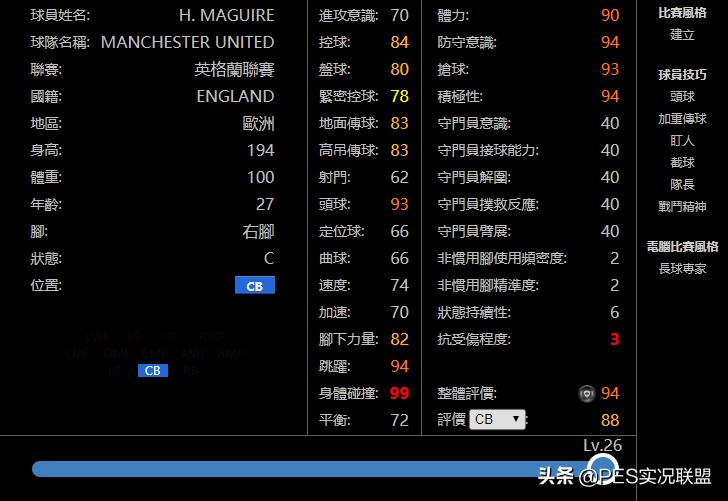Click the 定位球 label
This screenshot has width=728, height=501.
coord(342,232)
